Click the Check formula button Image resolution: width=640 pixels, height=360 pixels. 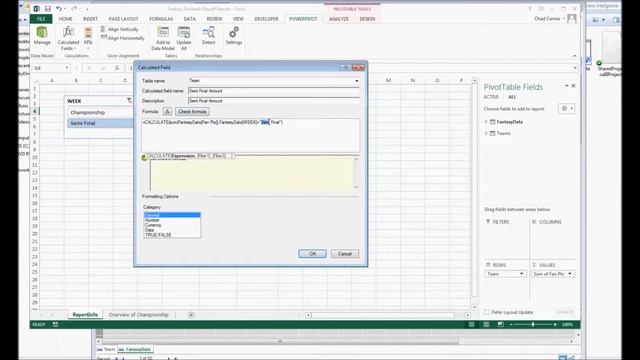point(192,111)
